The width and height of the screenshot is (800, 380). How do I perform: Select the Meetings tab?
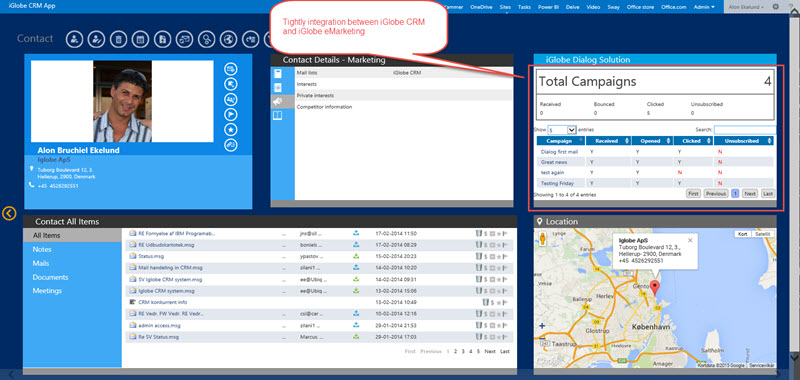pyautogui.click(x=47, y=291)
